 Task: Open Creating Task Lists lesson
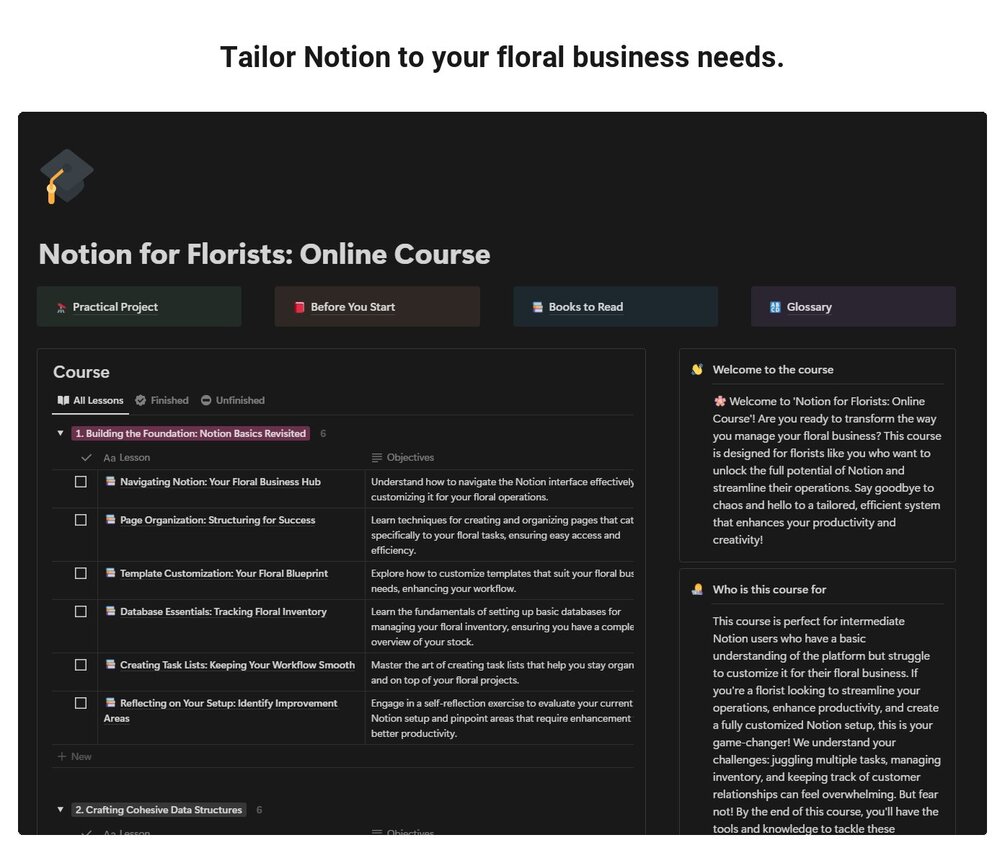click(x=237, y=665)
